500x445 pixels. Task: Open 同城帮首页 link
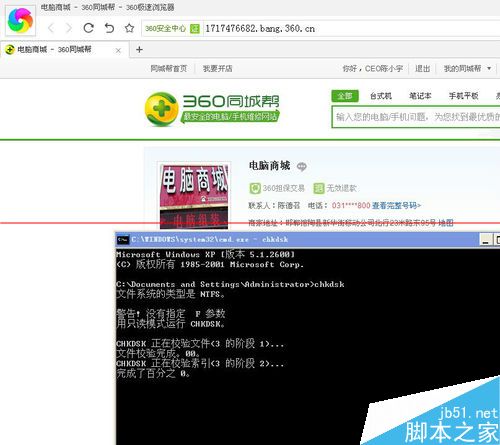169,69
